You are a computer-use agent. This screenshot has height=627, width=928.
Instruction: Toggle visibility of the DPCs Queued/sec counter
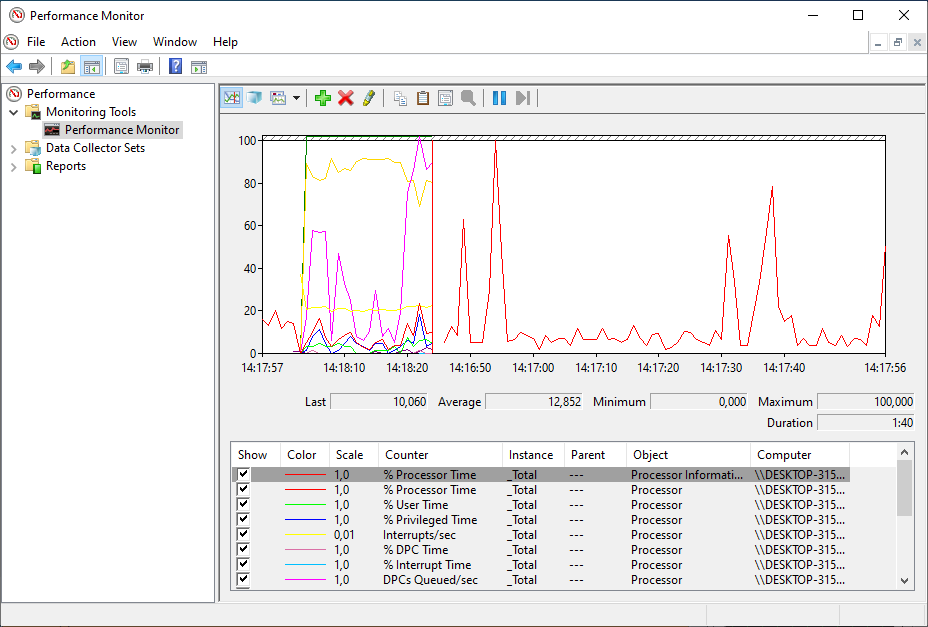click(x=243, y=579)
